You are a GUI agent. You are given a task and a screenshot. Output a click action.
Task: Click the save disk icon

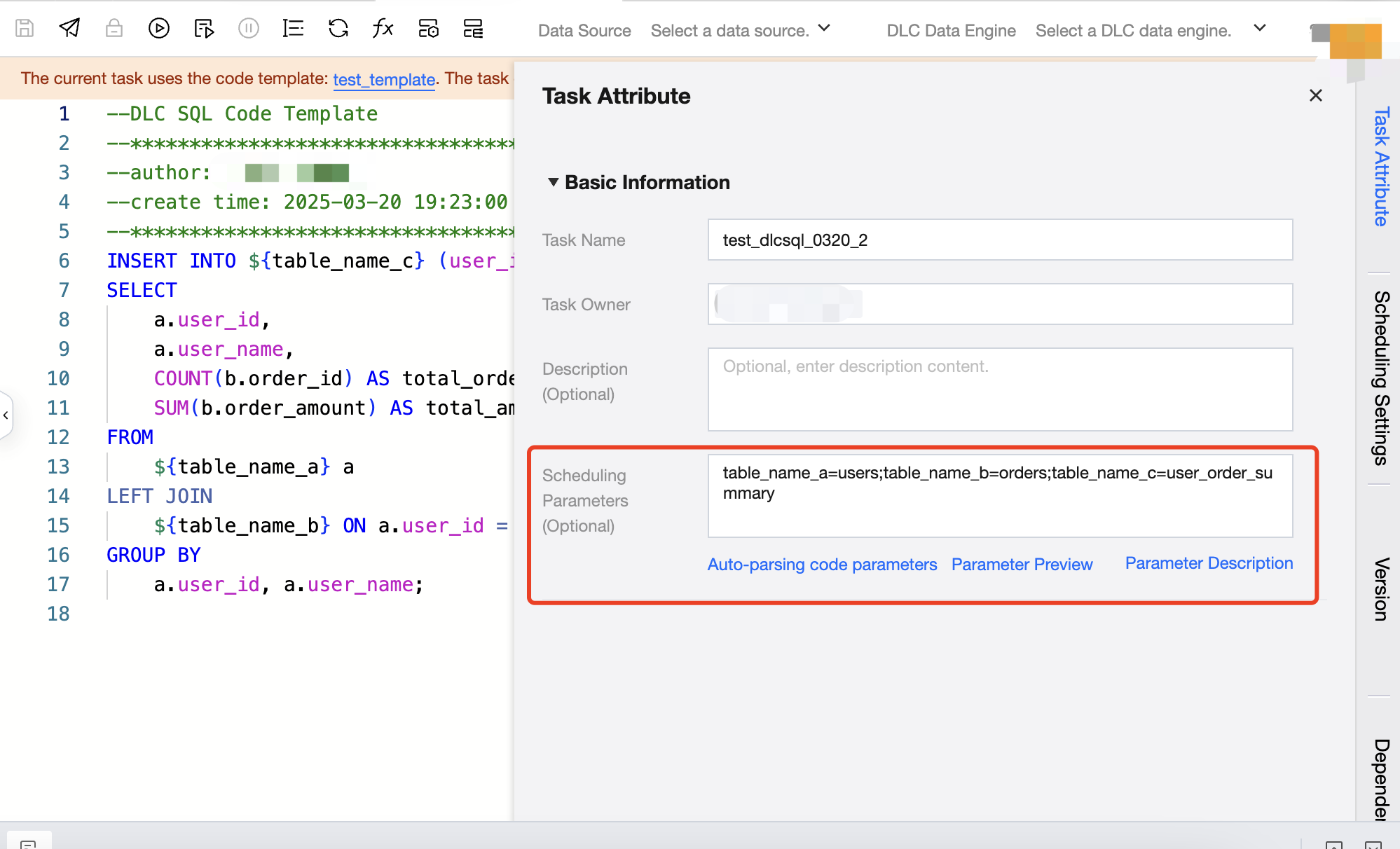25,29
